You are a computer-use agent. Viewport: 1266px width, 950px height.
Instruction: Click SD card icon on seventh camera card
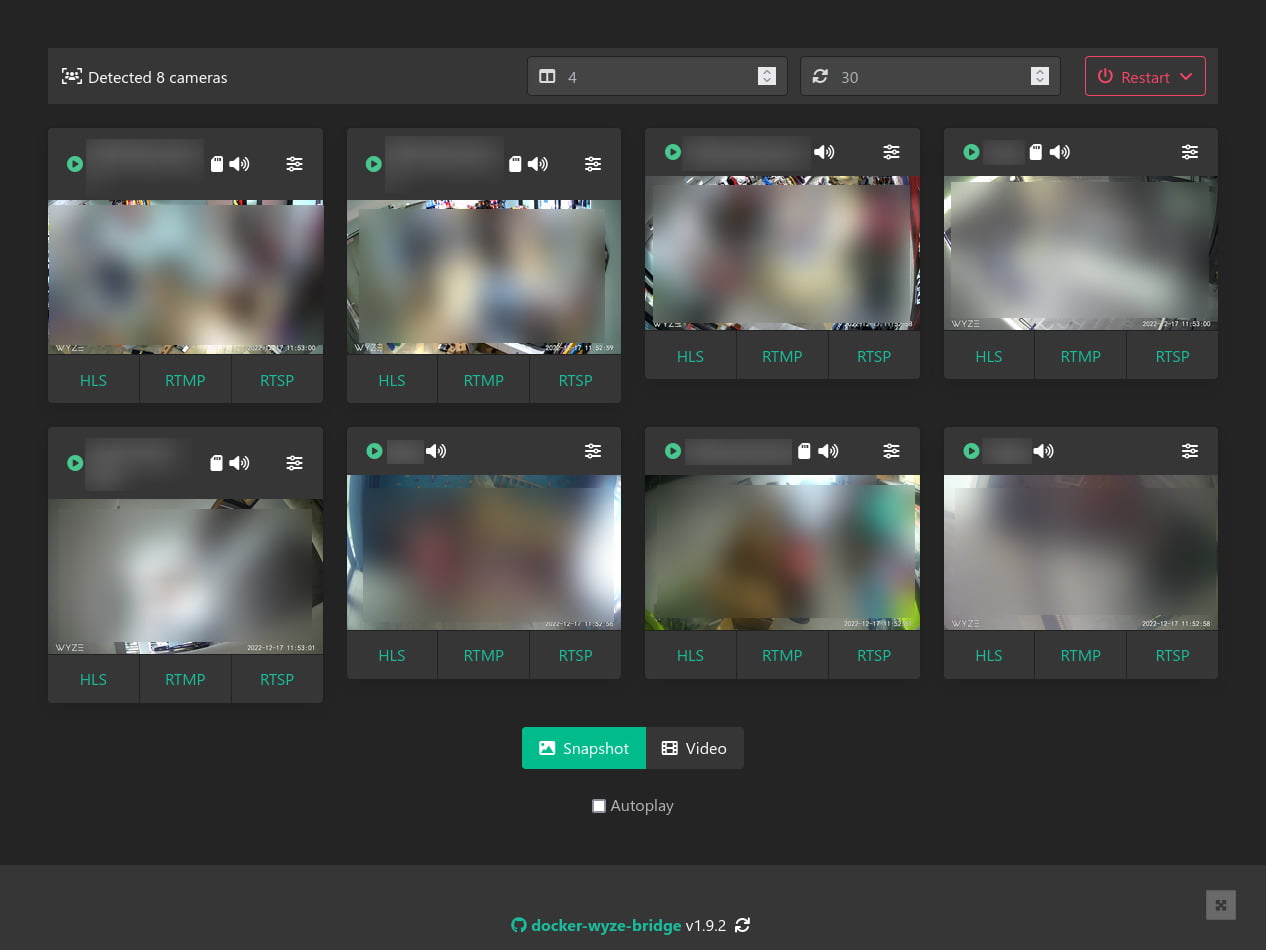coord(804,451)
